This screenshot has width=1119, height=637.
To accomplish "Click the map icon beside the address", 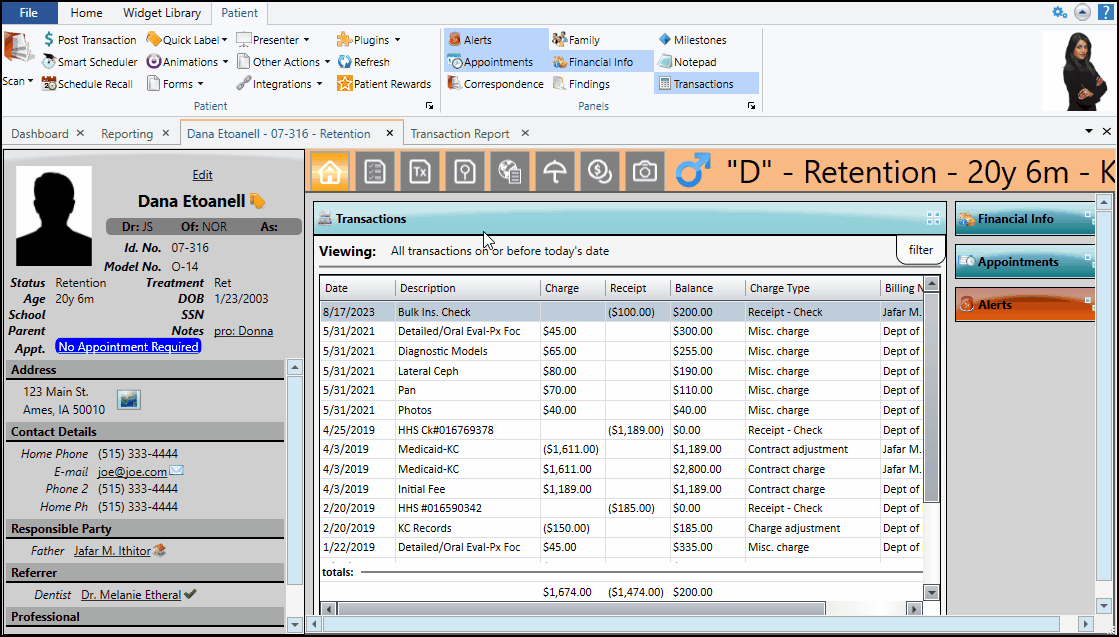I will pos(129,400).
